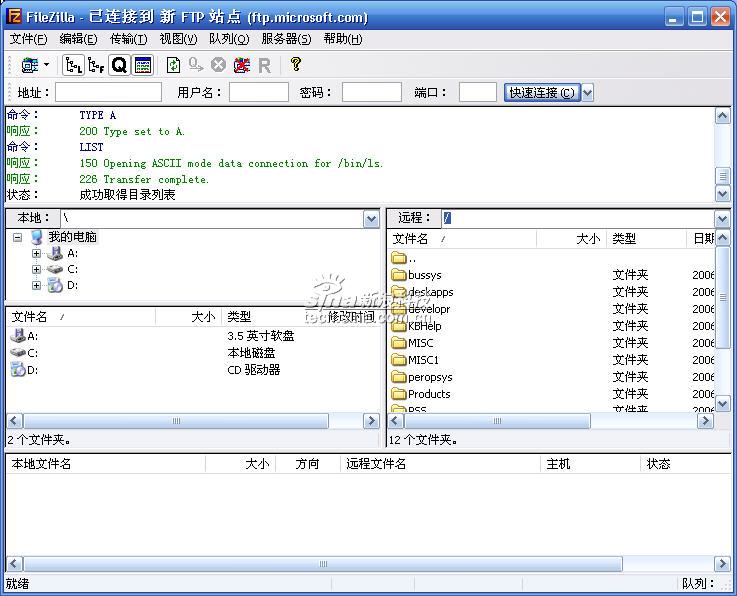Viewport: 737px width, 596px height.
Task: Click the 快速连接(C) button
Action: click(x=542, y=93)
